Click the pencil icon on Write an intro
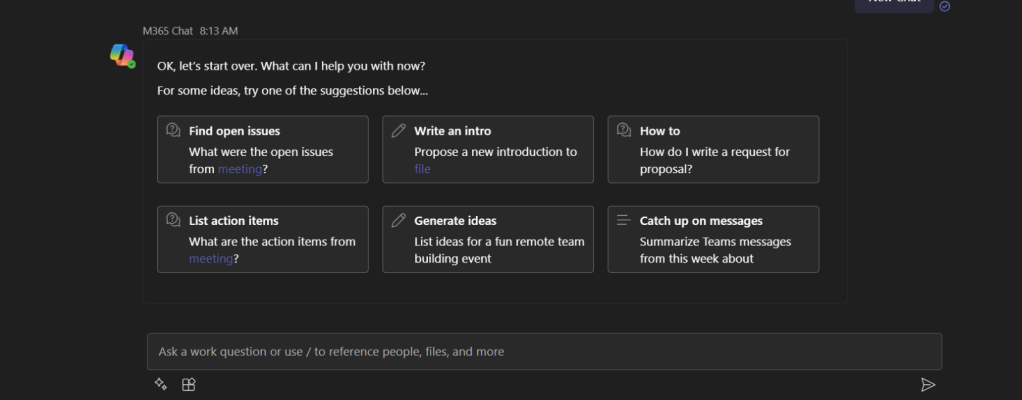This screenshot has height=400, width=1022. 399,131
